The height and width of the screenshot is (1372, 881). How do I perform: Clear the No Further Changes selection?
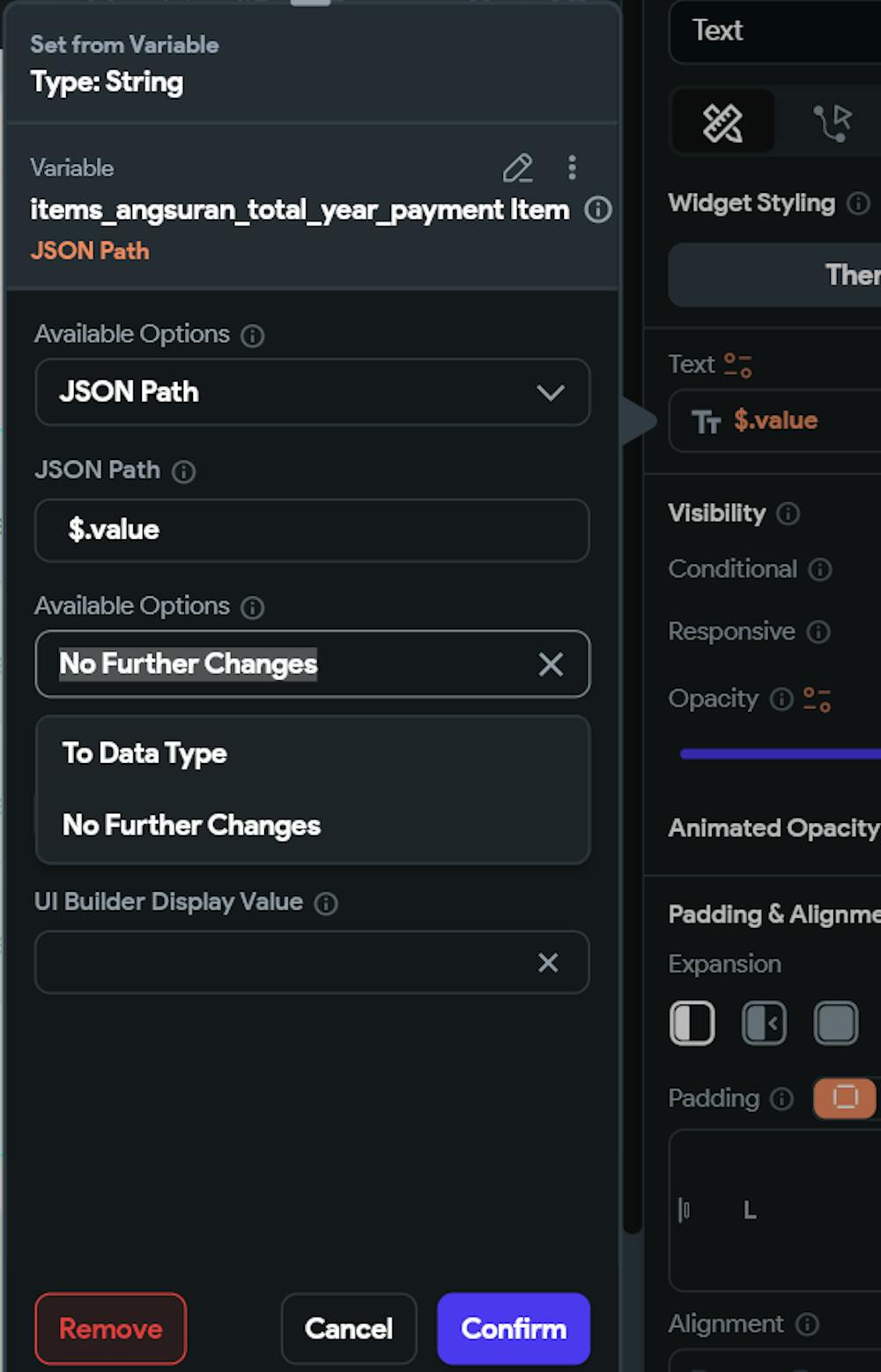(x=551, y=664)
